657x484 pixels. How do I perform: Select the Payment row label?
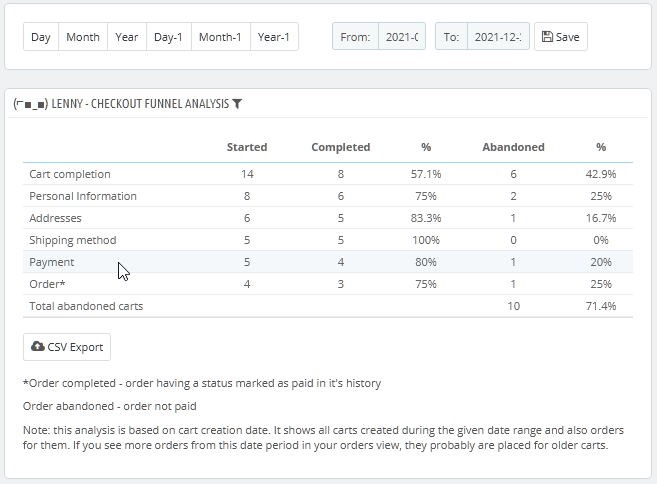52,262
